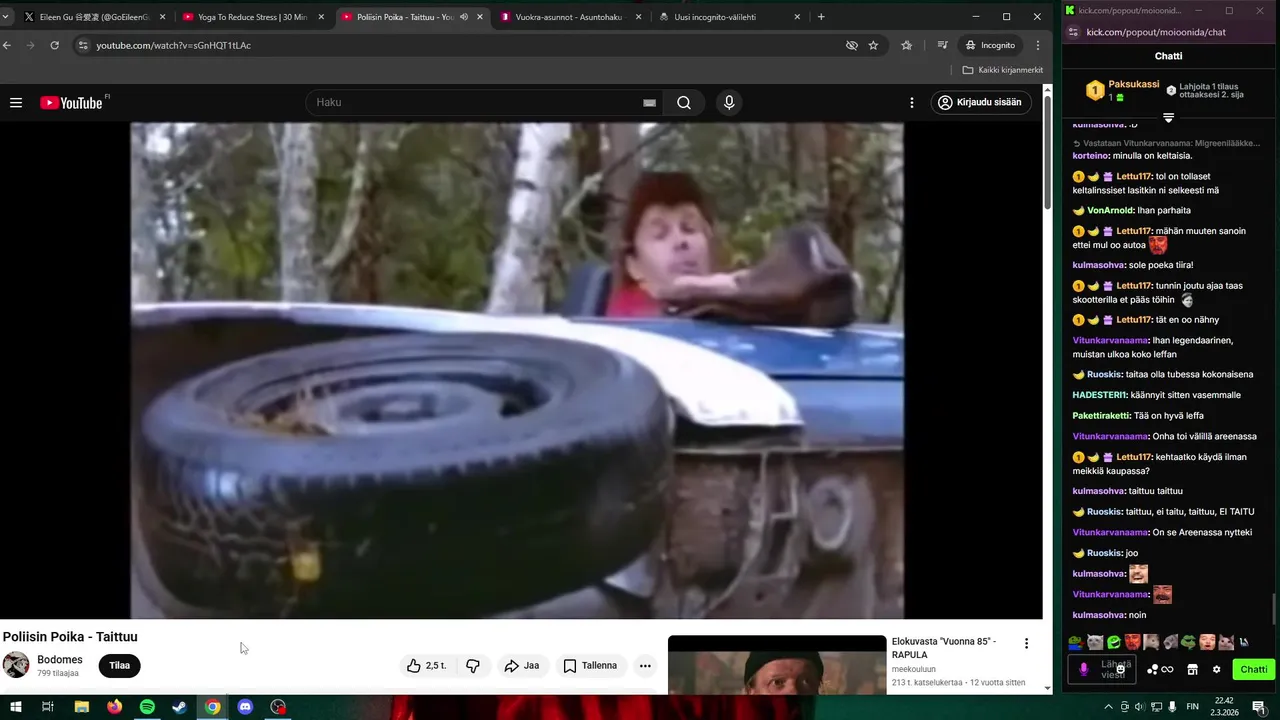Open Spotify from the taskbar
Viewport: 1280px width, 720px height.
point(147,707)
